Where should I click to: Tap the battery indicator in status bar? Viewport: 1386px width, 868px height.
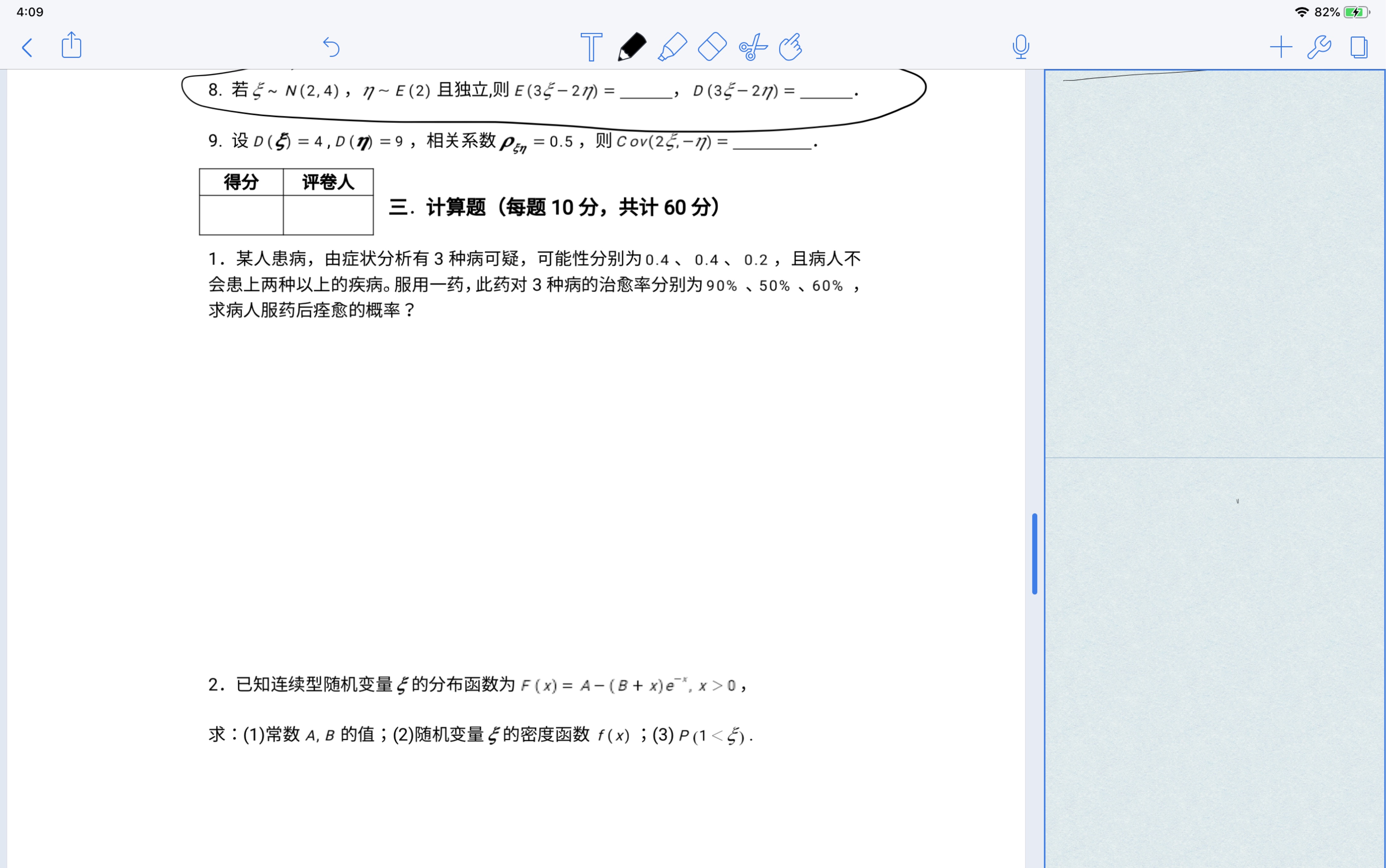point(1356,12)
